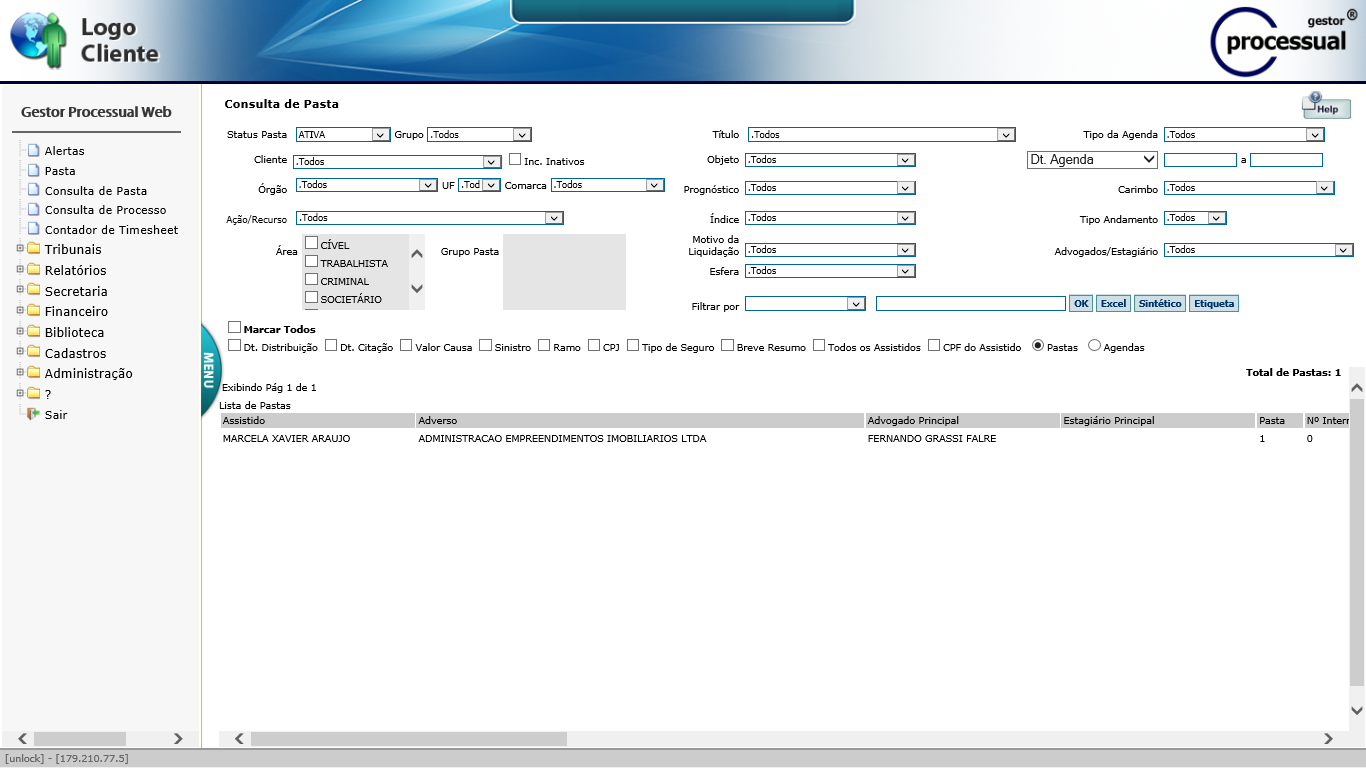Click the Secretaria folder icon
This screenshot has height=768, width=1366.
pyautogui.click(x=33, y=291)
